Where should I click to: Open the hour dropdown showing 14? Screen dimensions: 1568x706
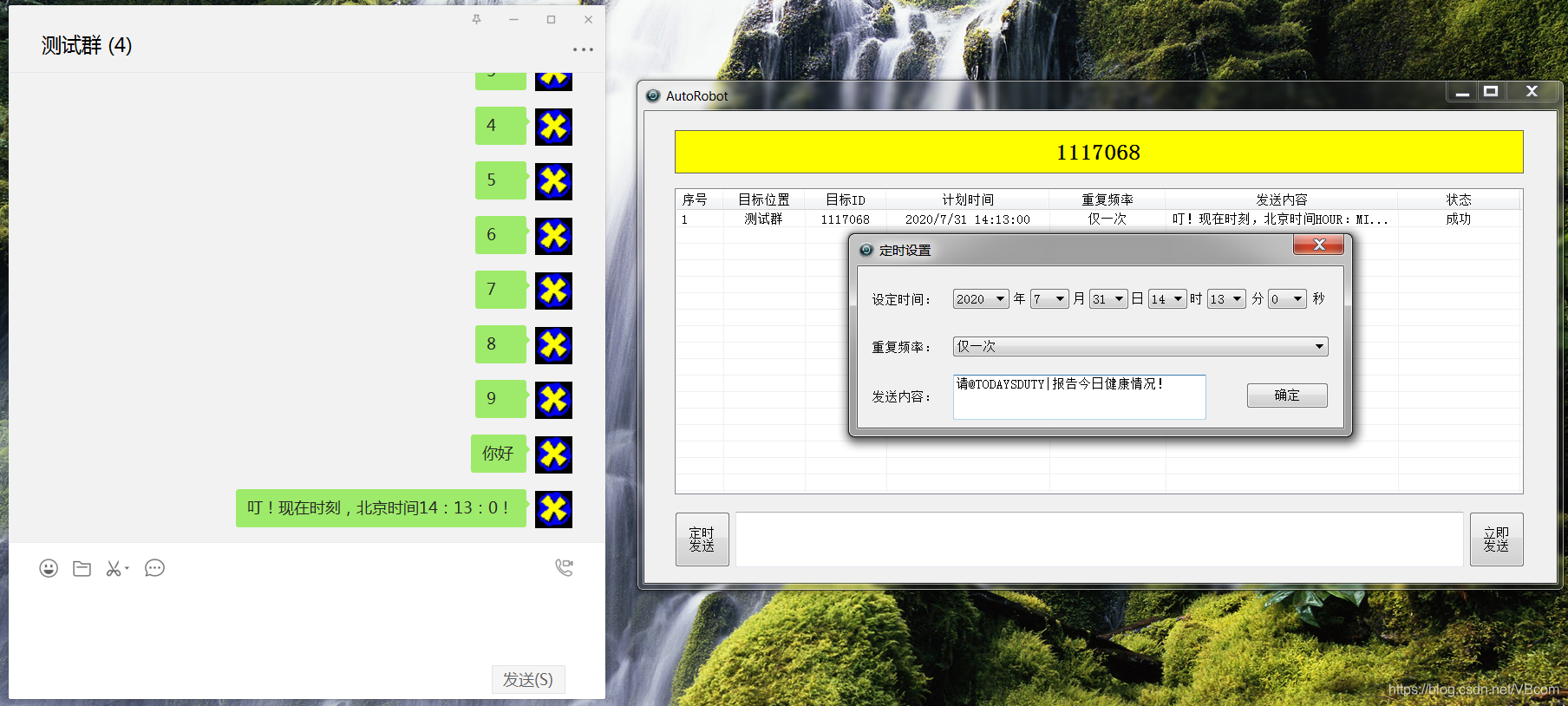(1167, 299)
